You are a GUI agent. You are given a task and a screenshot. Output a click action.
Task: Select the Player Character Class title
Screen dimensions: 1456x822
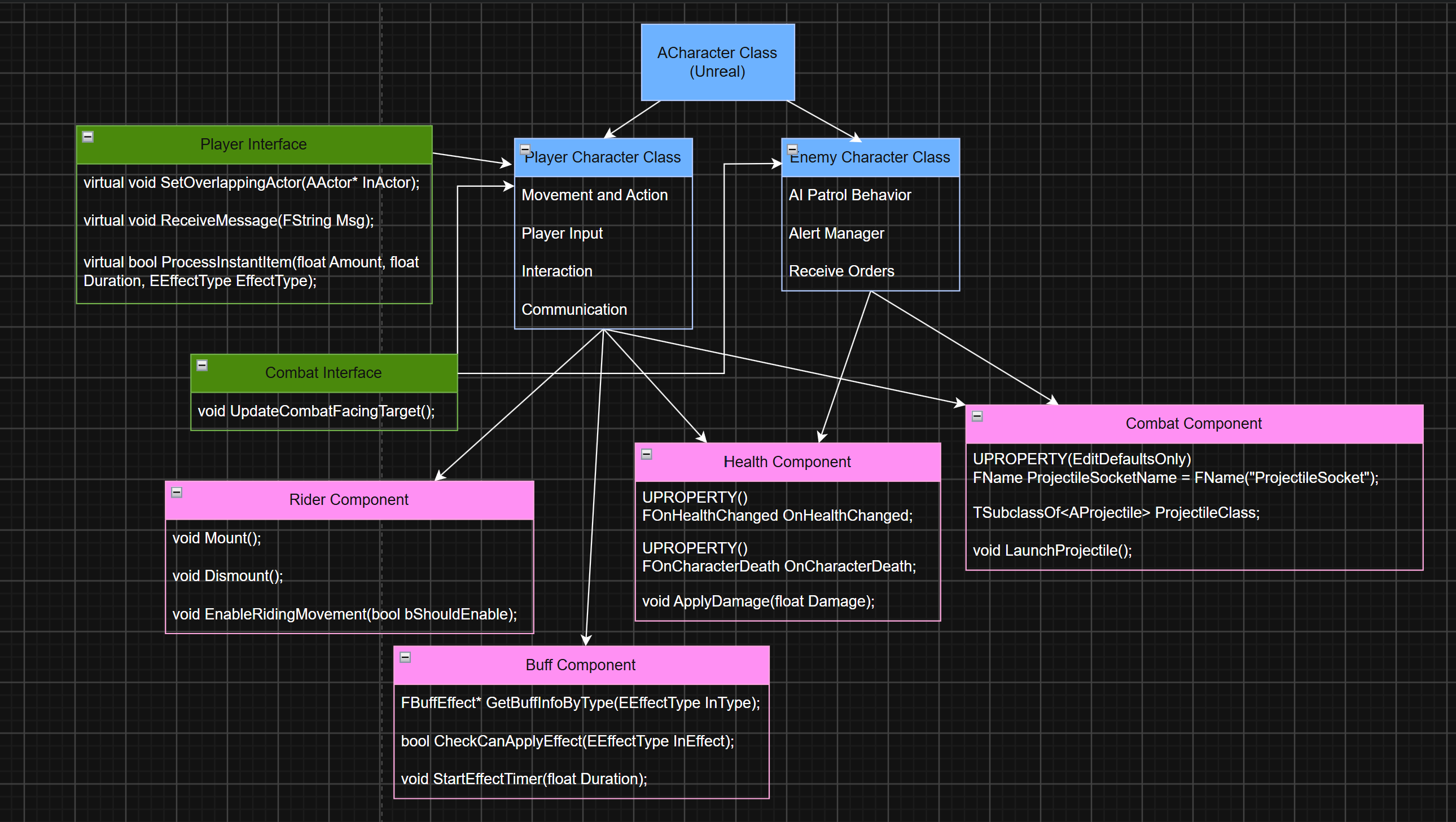(603, 157)
